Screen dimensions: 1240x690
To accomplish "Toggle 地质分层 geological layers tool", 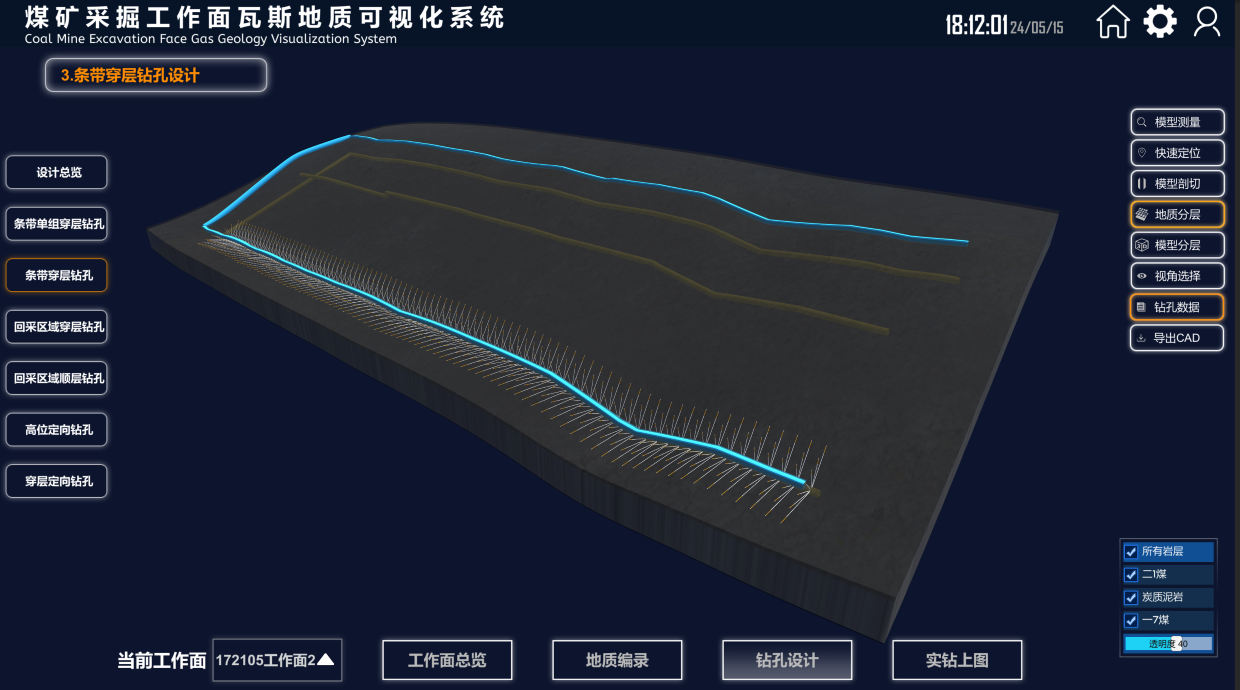I will (x=1177, y=214).
